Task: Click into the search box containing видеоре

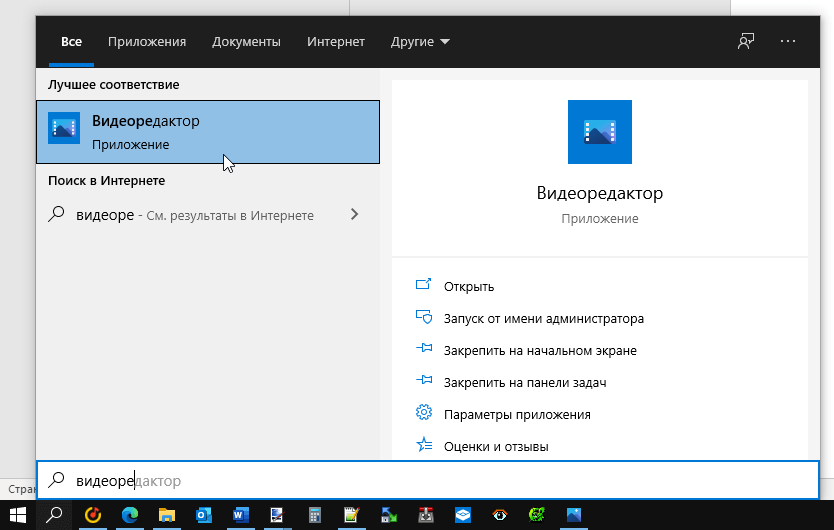Action: 428,480
